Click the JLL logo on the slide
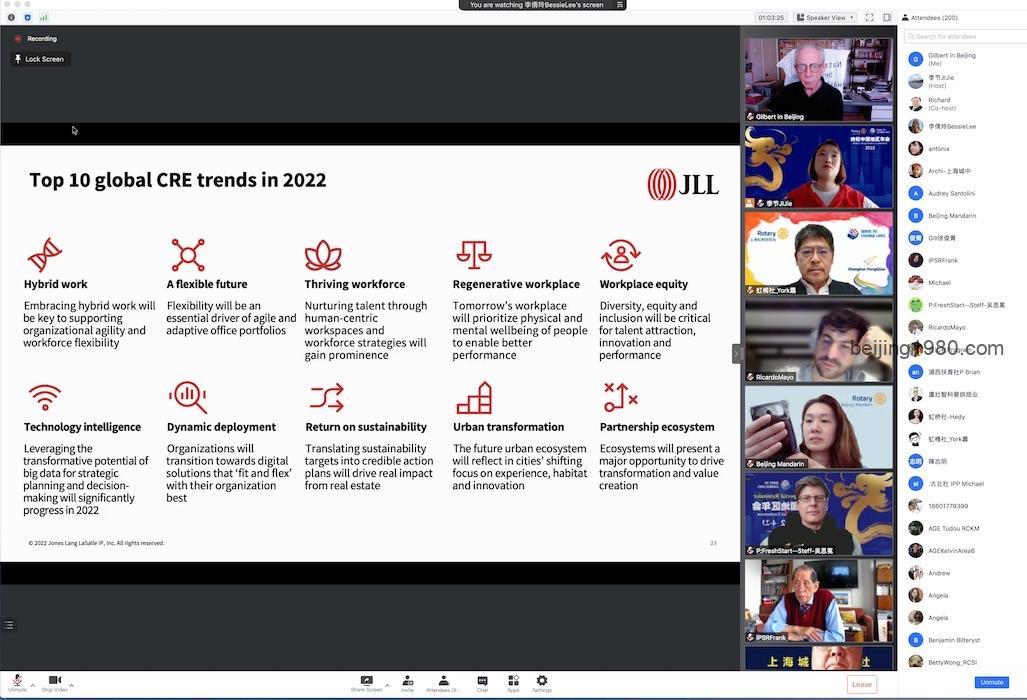This screenshot has height=700, width=1027. point(683,184)
